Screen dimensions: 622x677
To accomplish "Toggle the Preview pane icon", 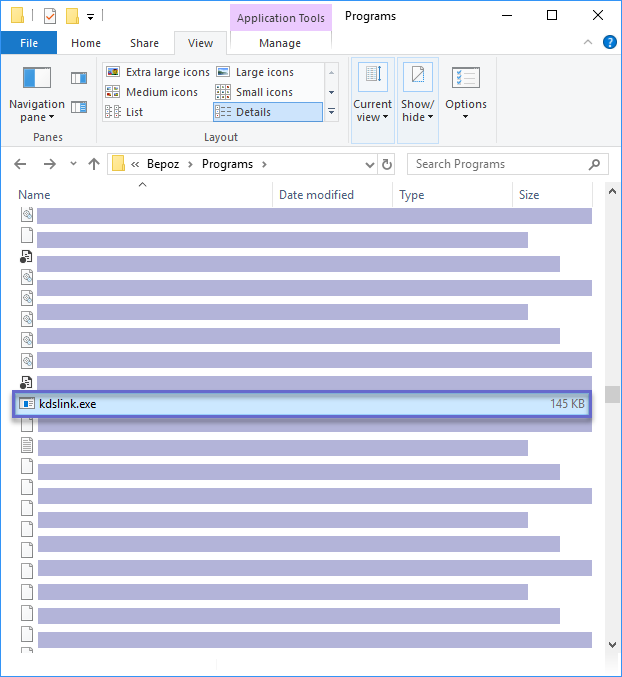I will 79,78.
